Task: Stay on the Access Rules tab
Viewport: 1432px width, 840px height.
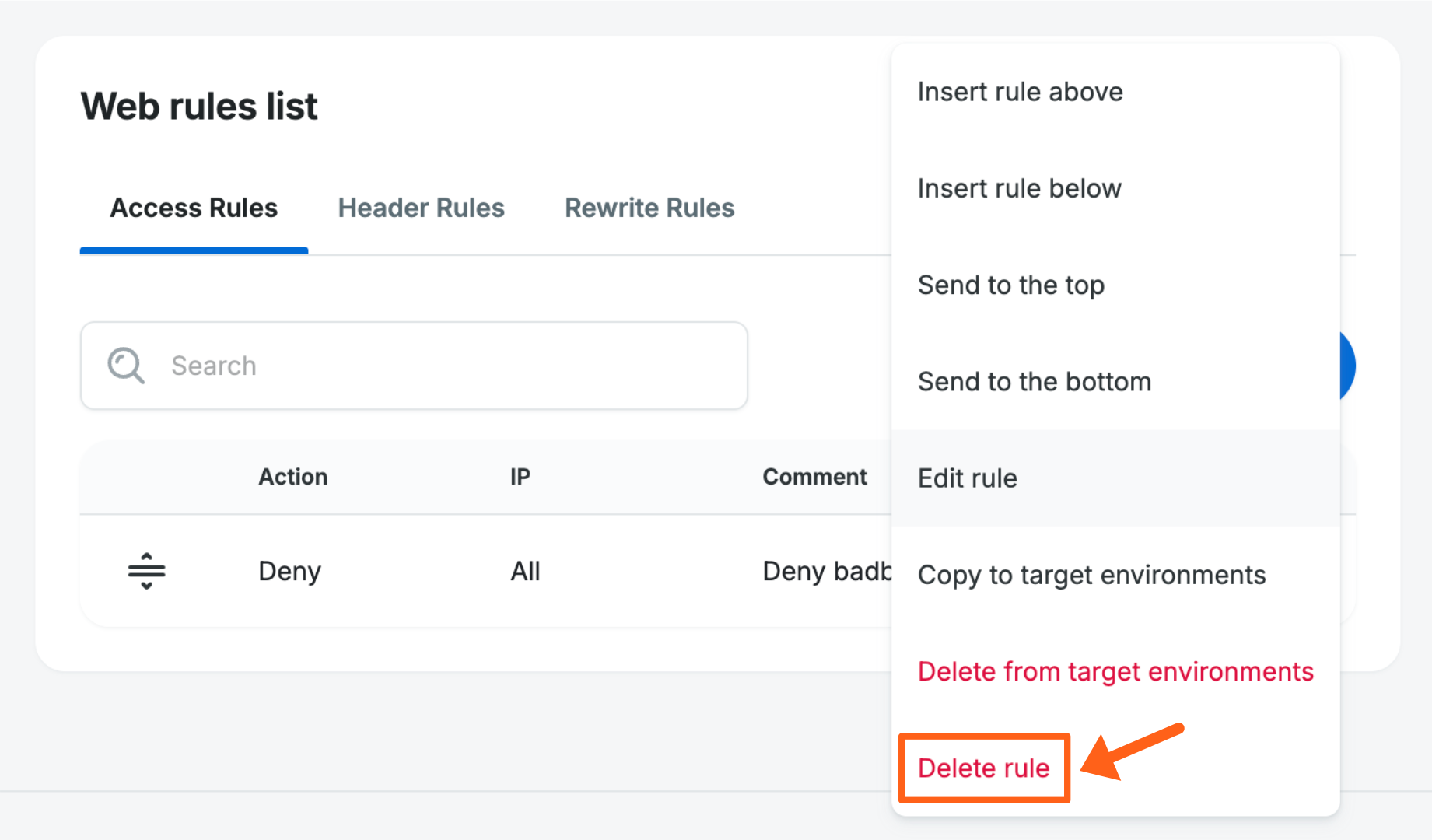Action: [194, 208]
